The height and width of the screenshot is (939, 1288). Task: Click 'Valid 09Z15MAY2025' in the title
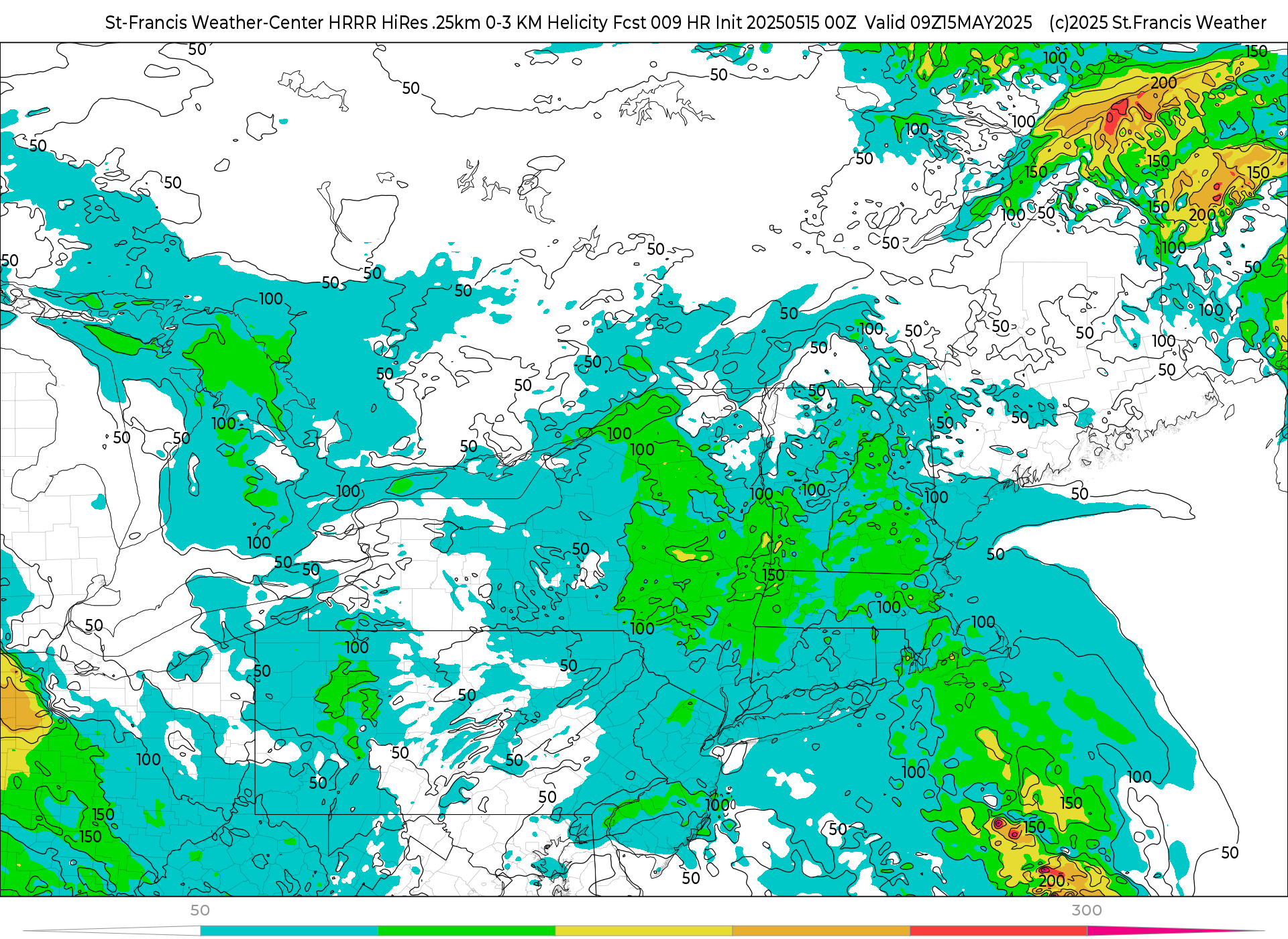coord(949,23)
